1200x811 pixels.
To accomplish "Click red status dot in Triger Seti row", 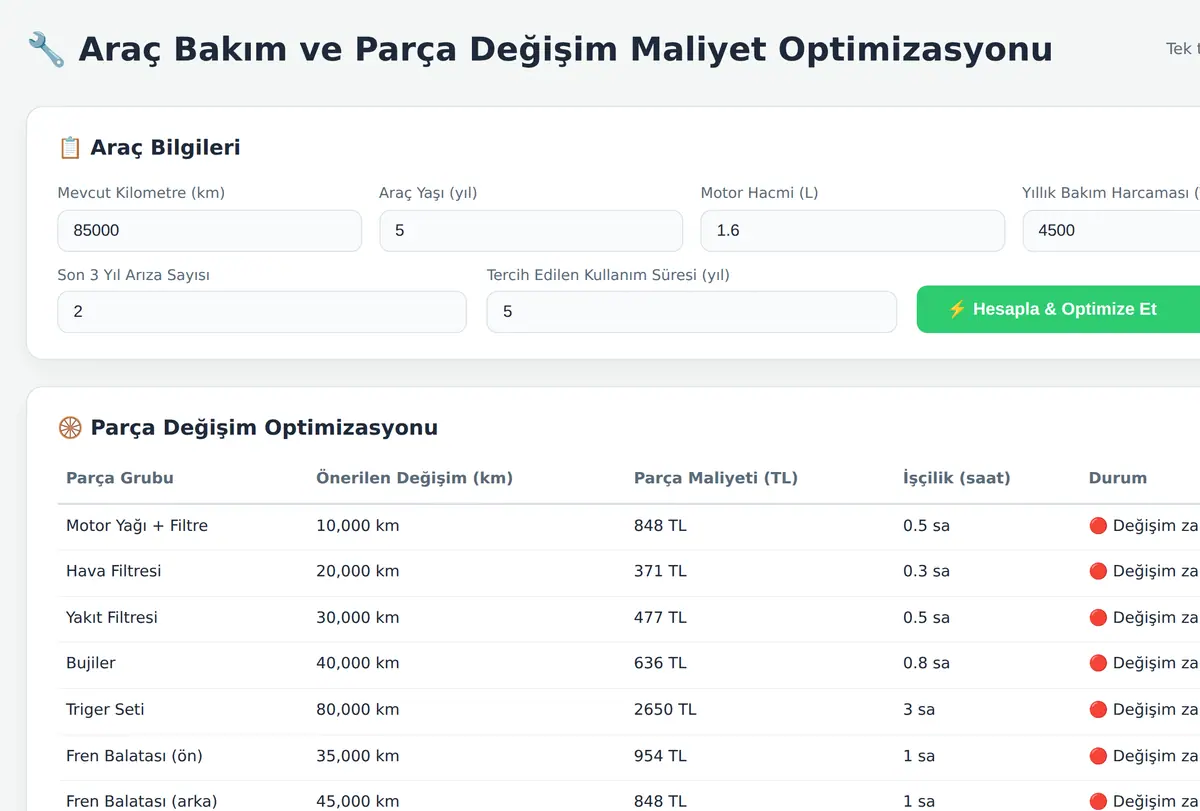I will coord(1098,710).
